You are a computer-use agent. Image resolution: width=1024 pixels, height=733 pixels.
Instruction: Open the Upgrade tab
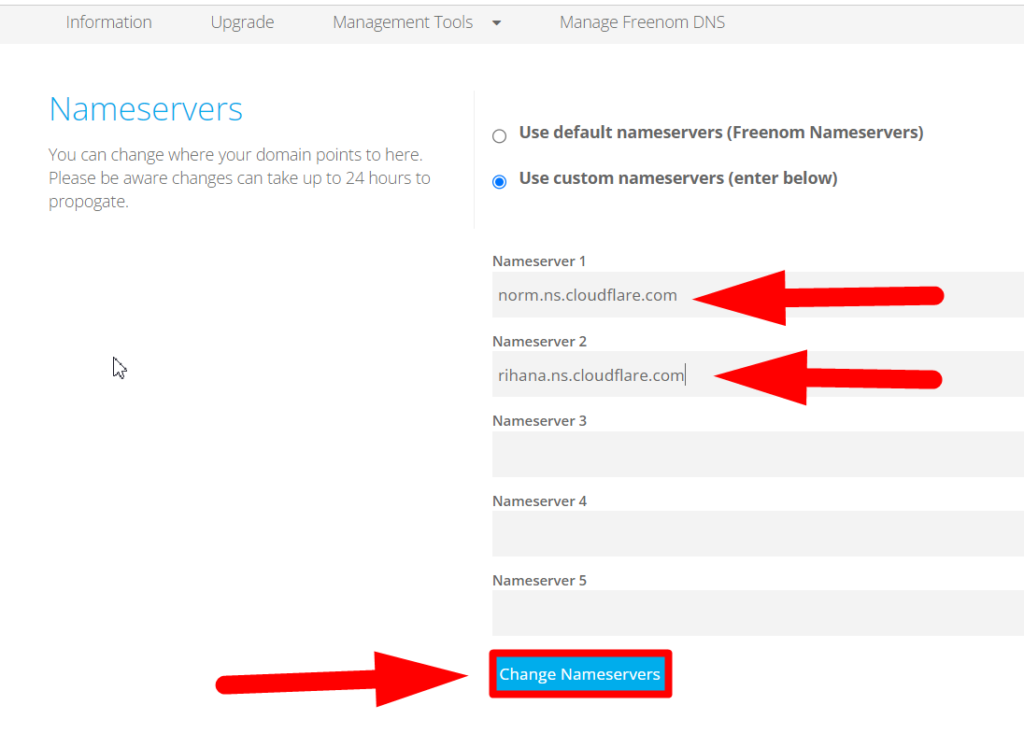point(242,22)
